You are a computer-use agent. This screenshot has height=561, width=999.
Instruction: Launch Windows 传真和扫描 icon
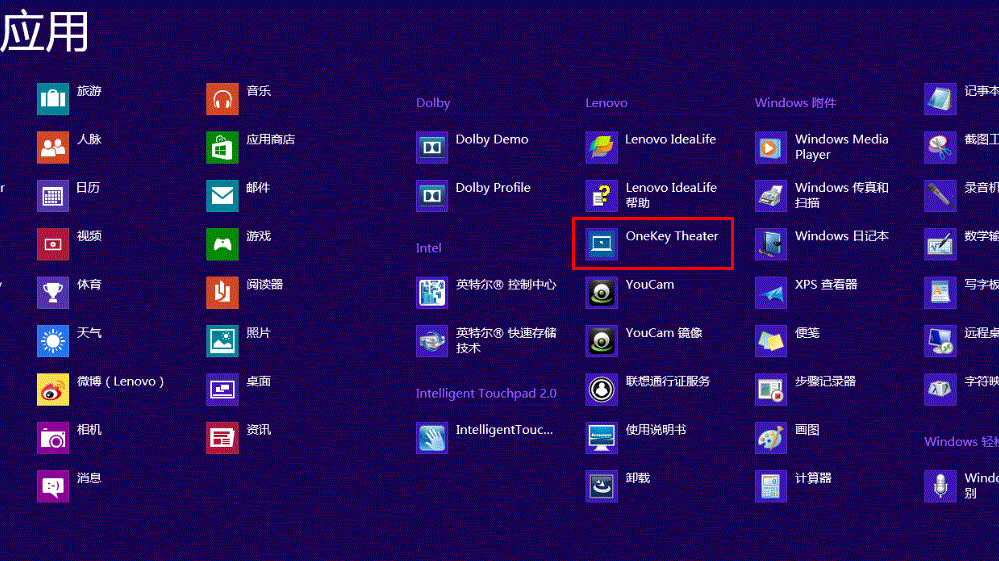[771, 195]
